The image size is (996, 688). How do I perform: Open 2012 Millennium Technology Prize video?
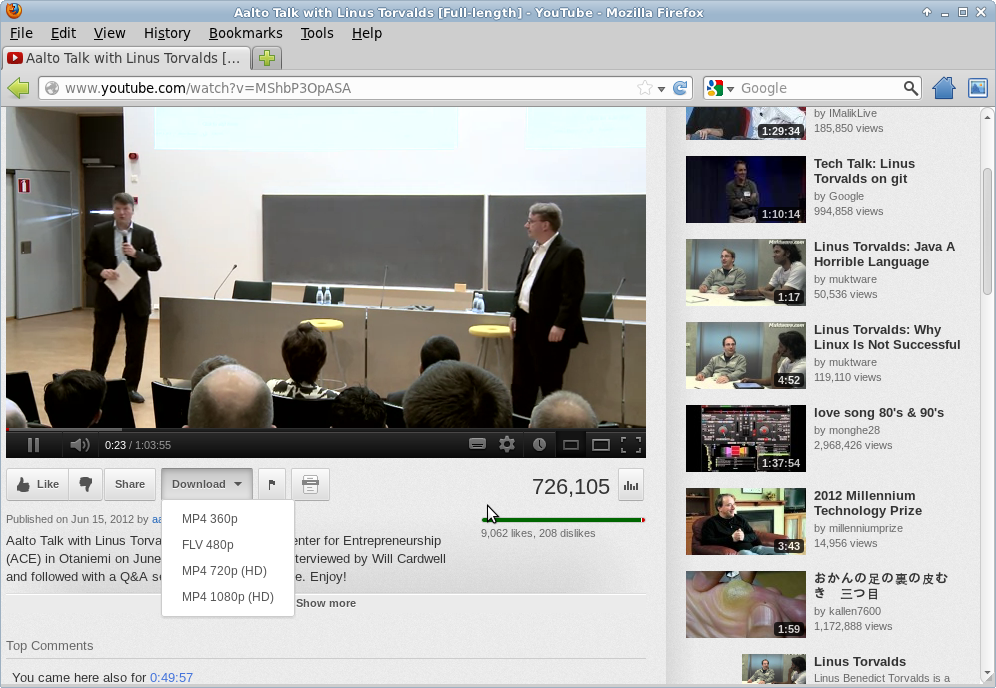click(x=868, y=503)
